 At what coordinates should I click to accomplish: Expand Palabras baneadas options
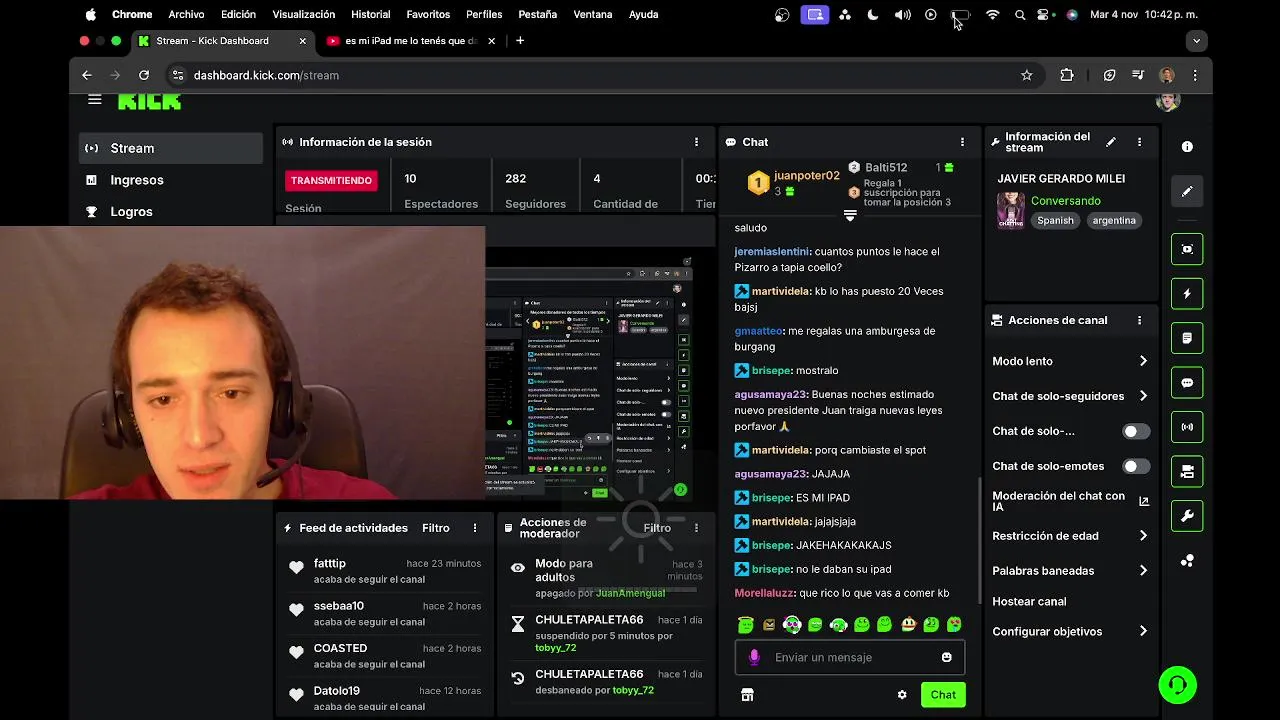(1143, 571)
